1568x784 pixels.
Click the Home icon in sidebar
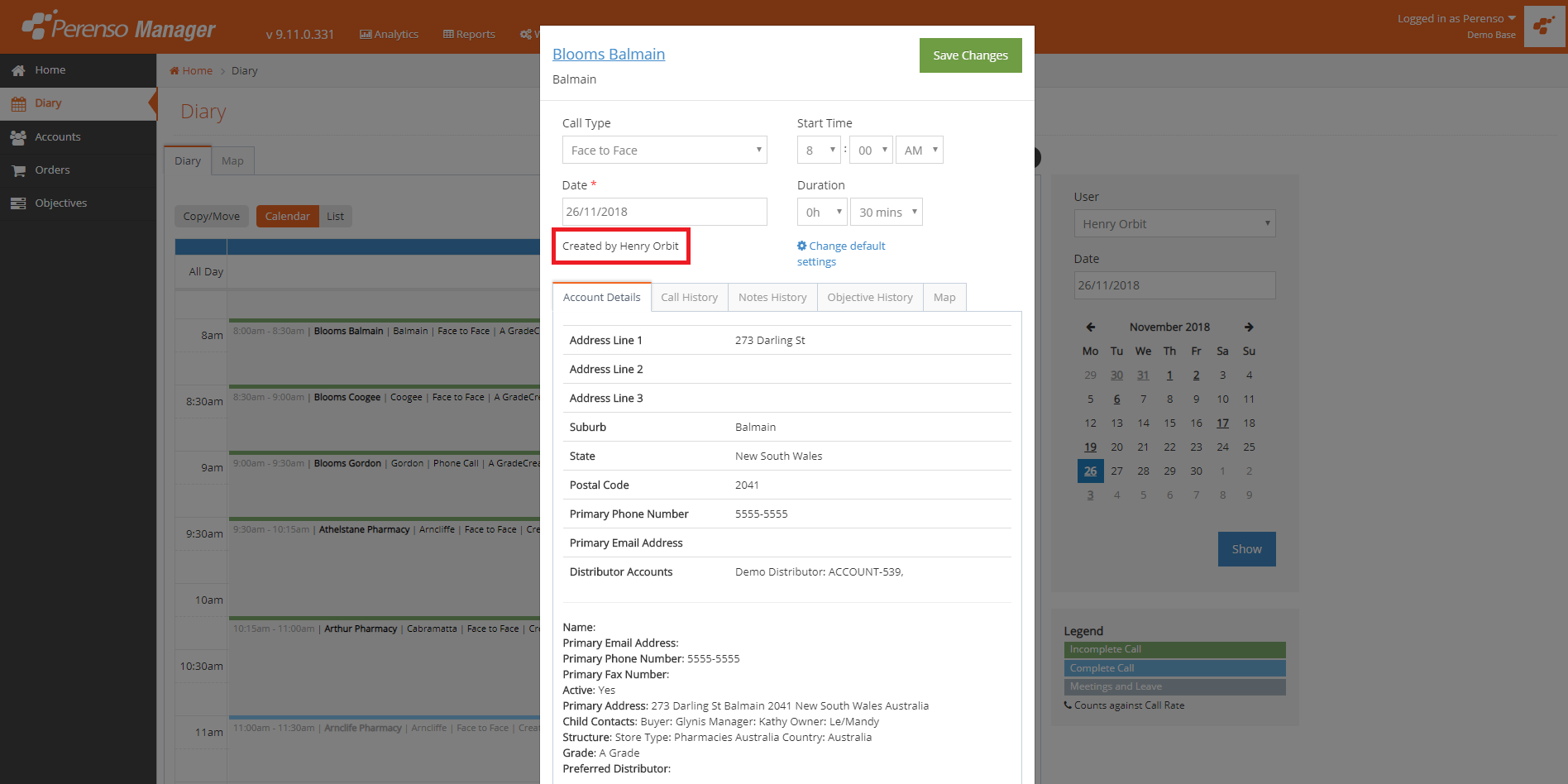[x=18, y=70]
